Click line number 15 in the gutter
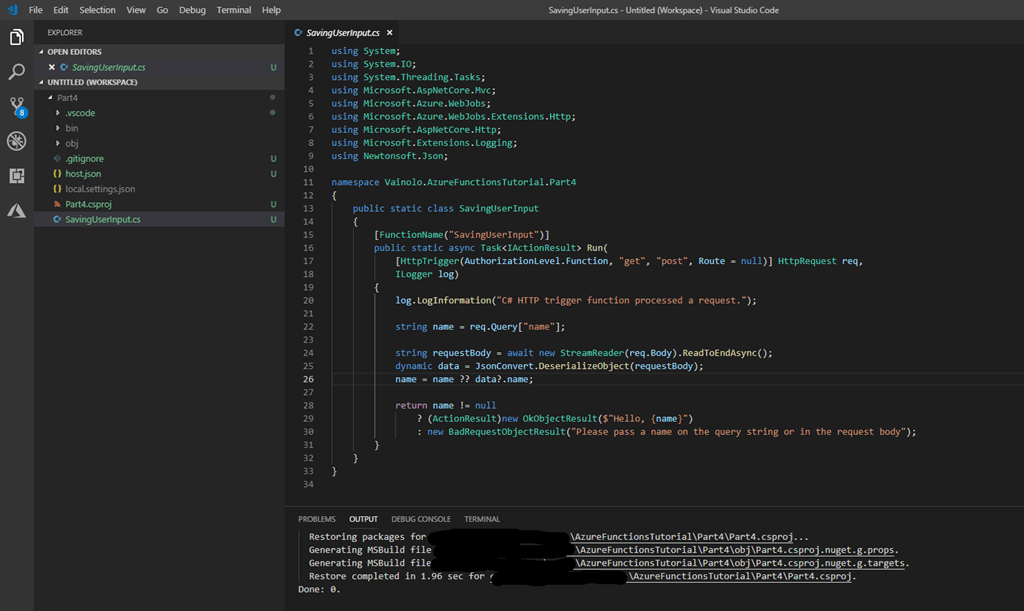Viewport: 1024px width, 611px height. 308,235
